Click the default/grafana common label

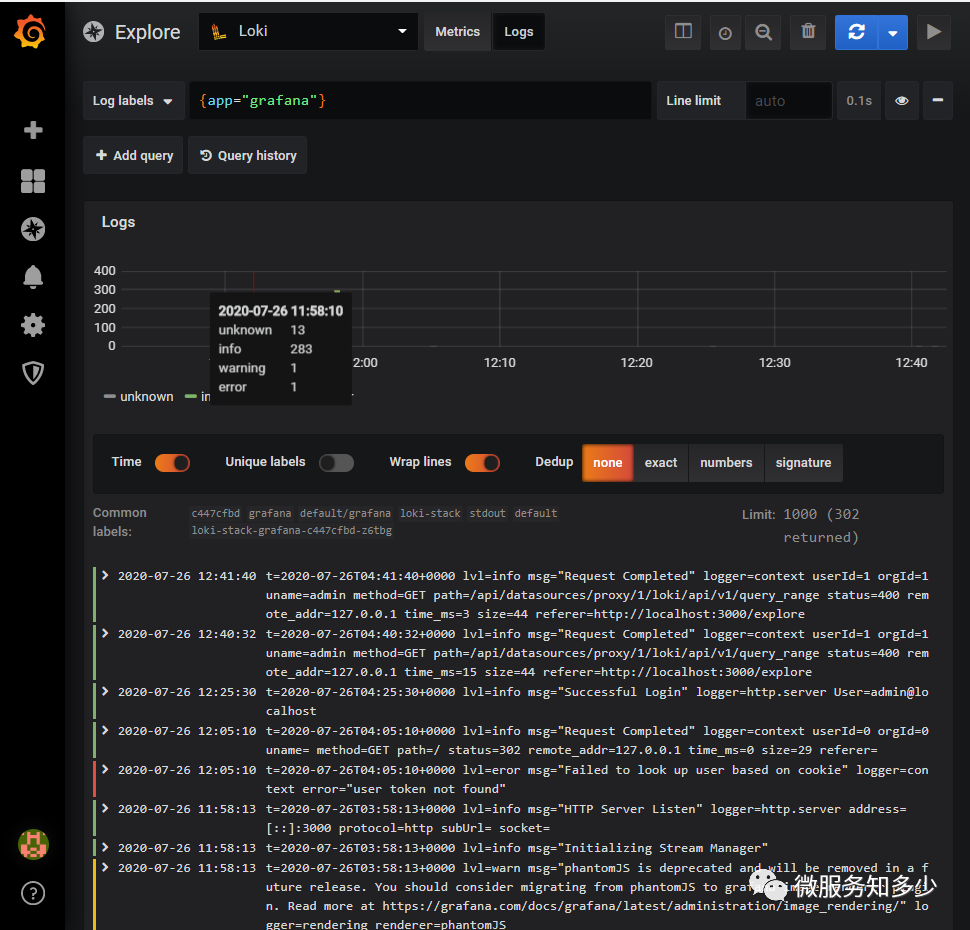345,513
